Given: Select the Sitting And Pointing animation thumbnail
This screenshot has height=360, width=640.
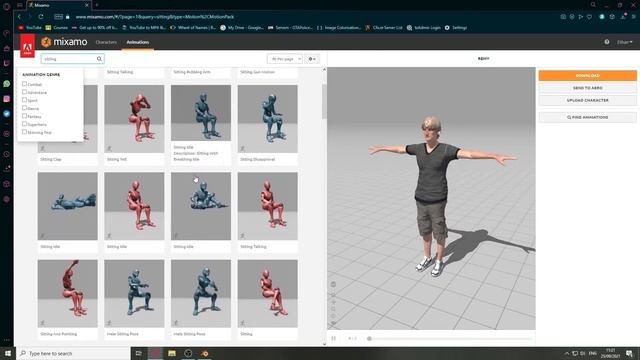Looking at the screenshot, I should tap(68, 293).
